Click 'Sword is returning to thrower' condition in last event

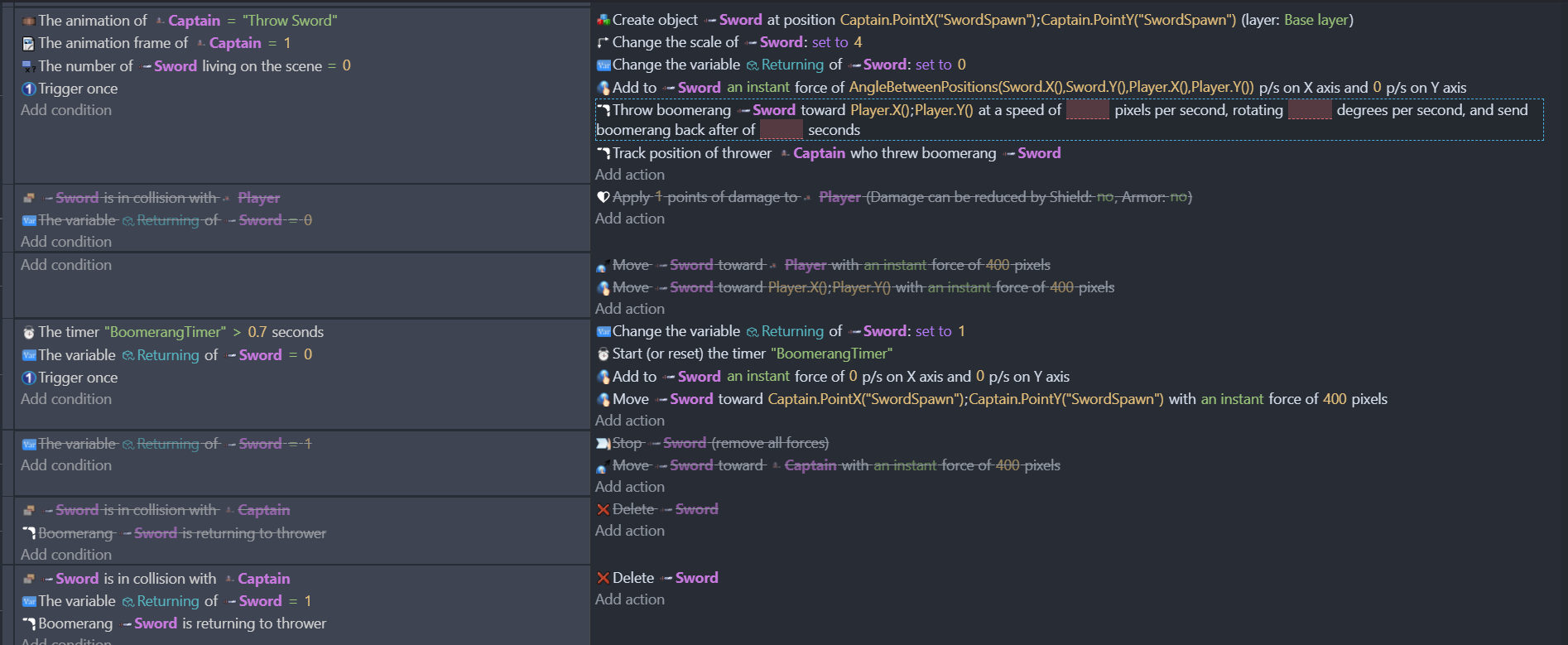tap(182, 623)
